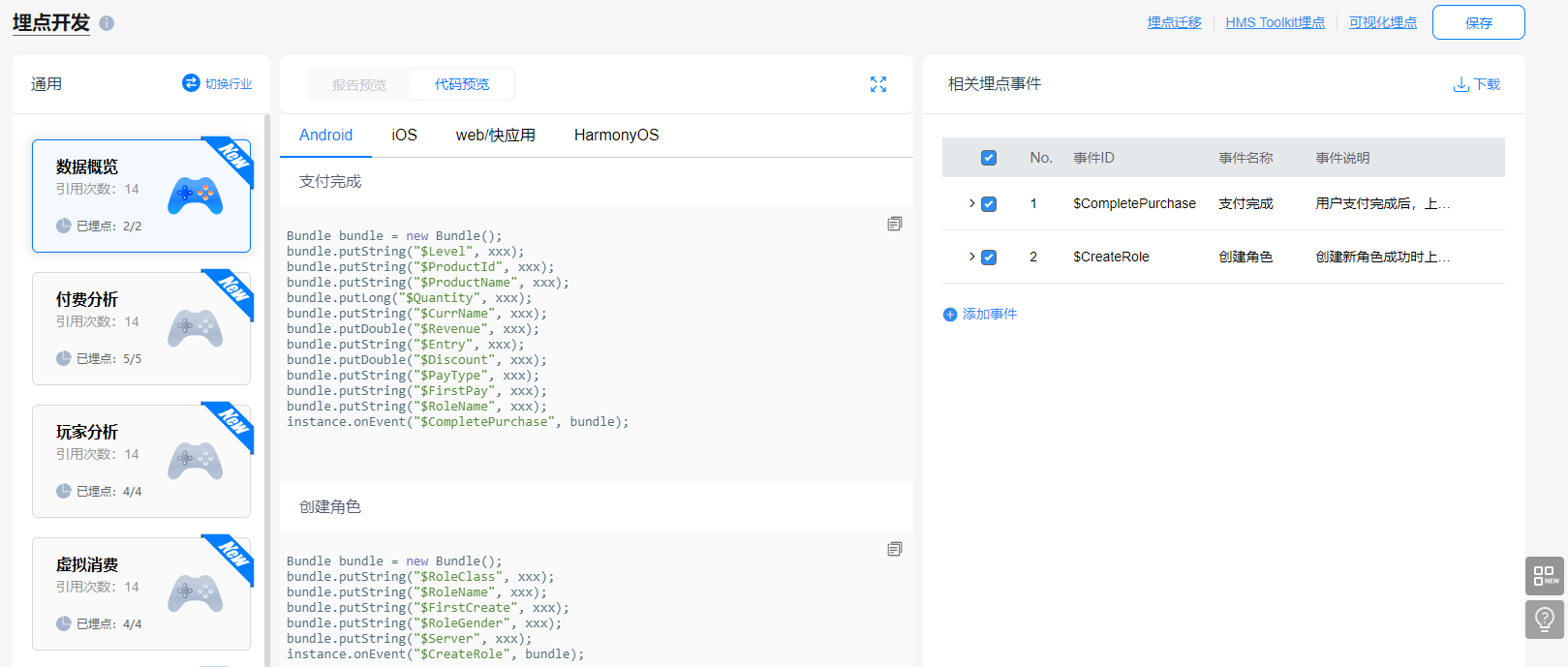
Task: Expand the $CreateRole event row
Action: click(x=972, y=257)
